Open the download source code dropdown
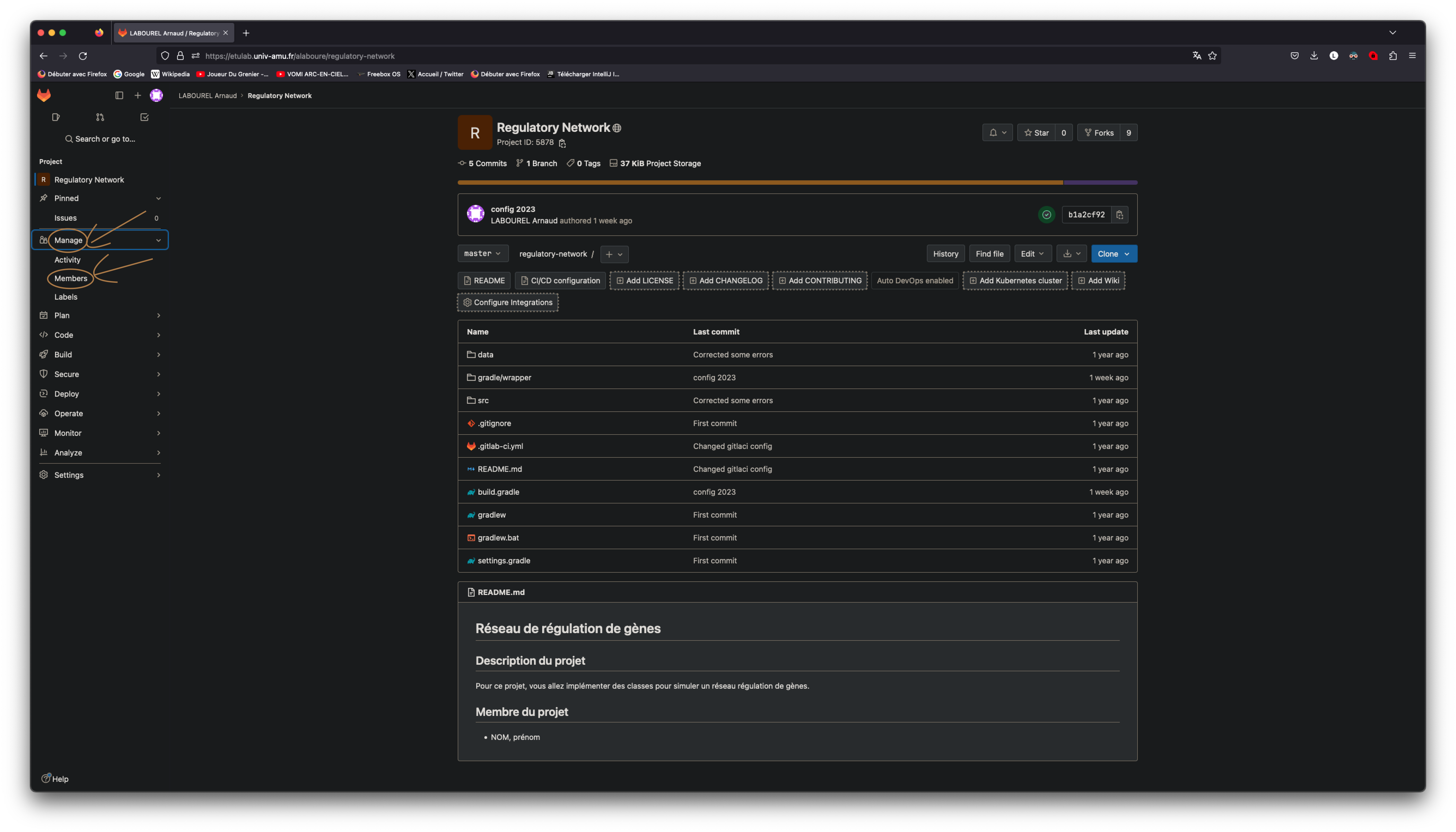1456x832 pixels. point(1071,254)
